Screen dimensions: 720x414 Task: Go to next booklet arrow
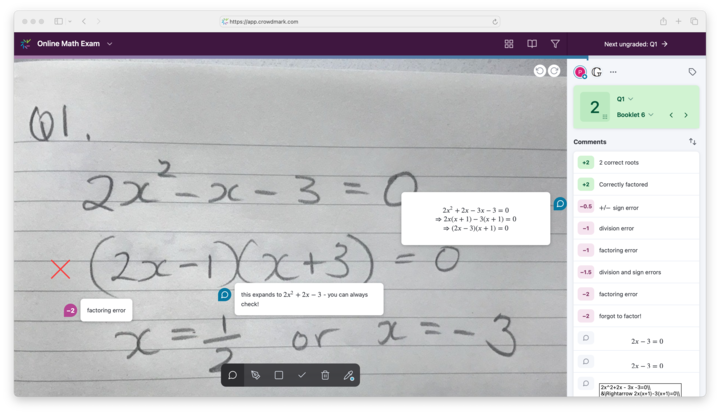coord(686,115)
